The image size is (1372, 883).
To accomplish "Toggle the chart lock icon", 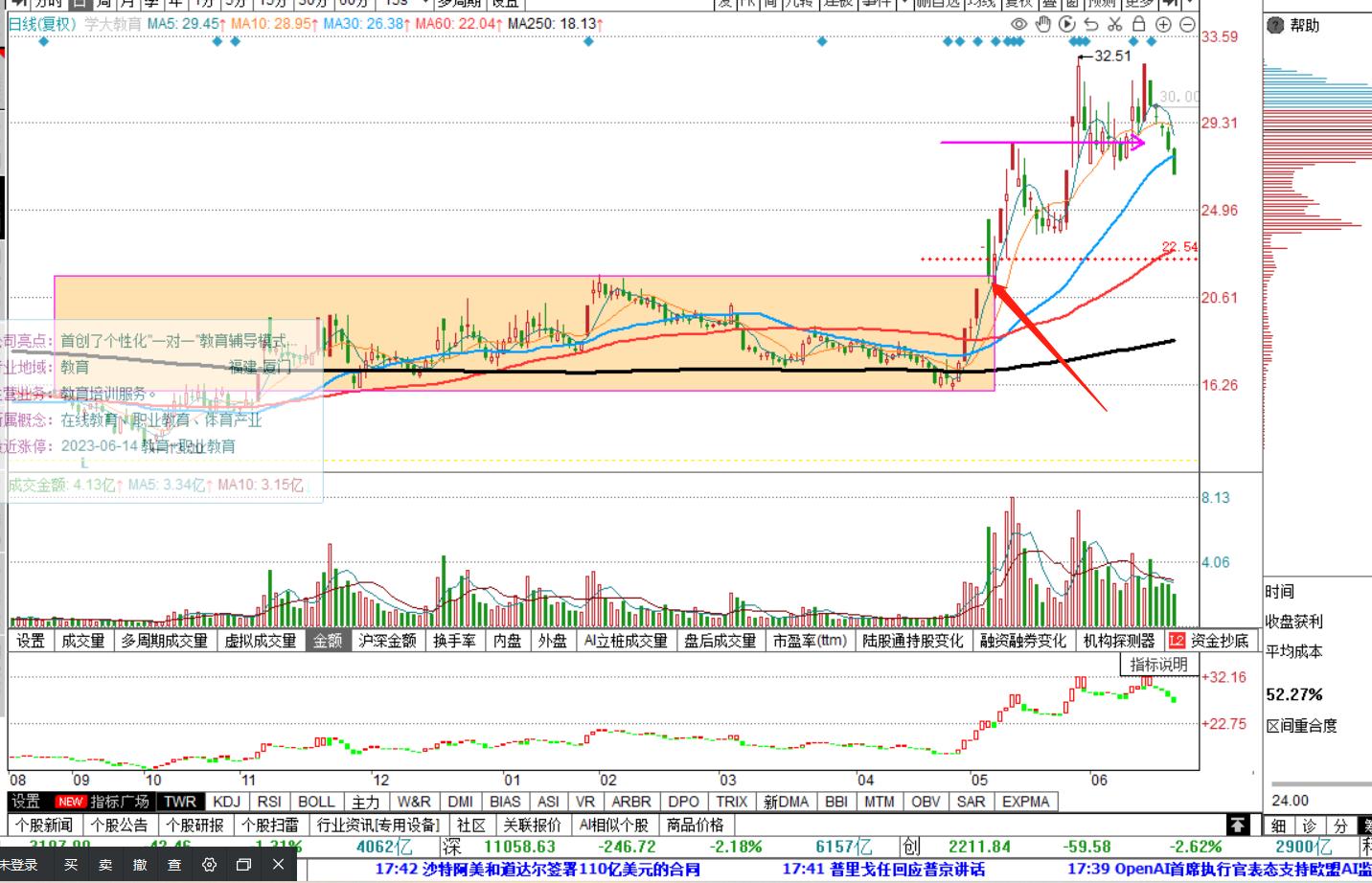I will [x=1139, y=24].
